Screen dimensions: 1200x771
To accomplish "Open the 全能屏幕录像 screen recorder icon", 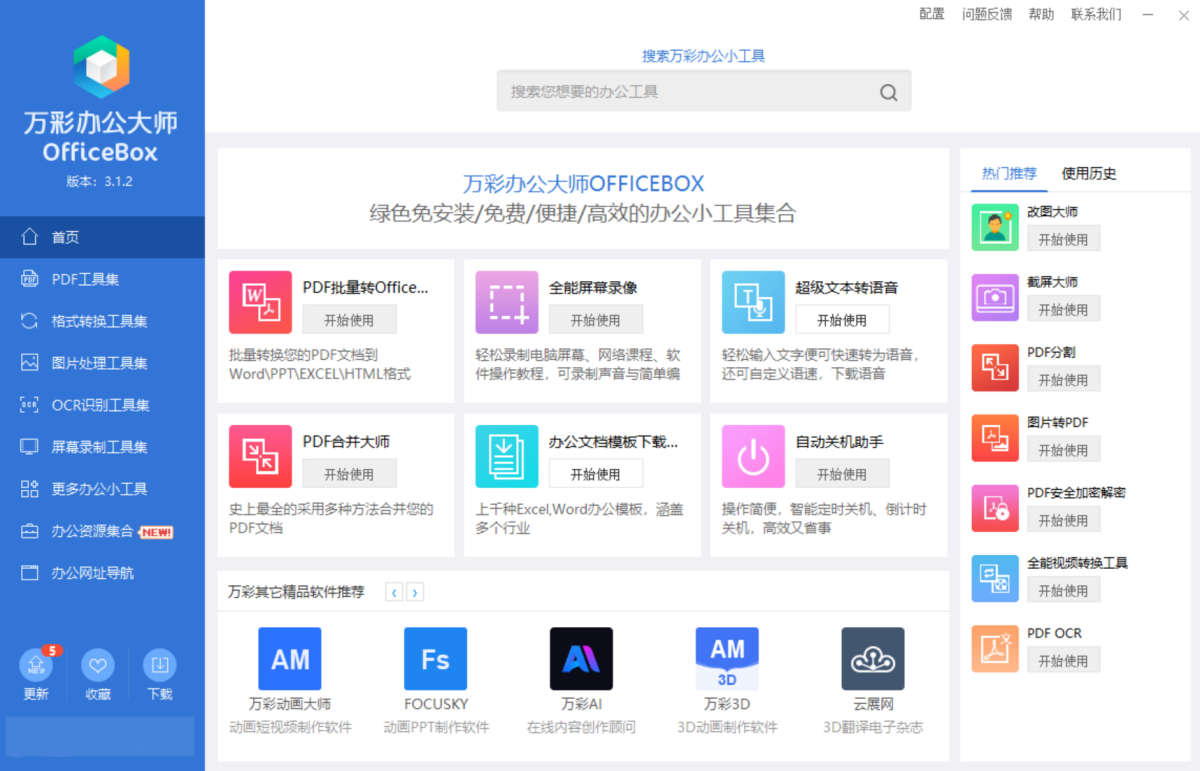I will tap(506, 302).
